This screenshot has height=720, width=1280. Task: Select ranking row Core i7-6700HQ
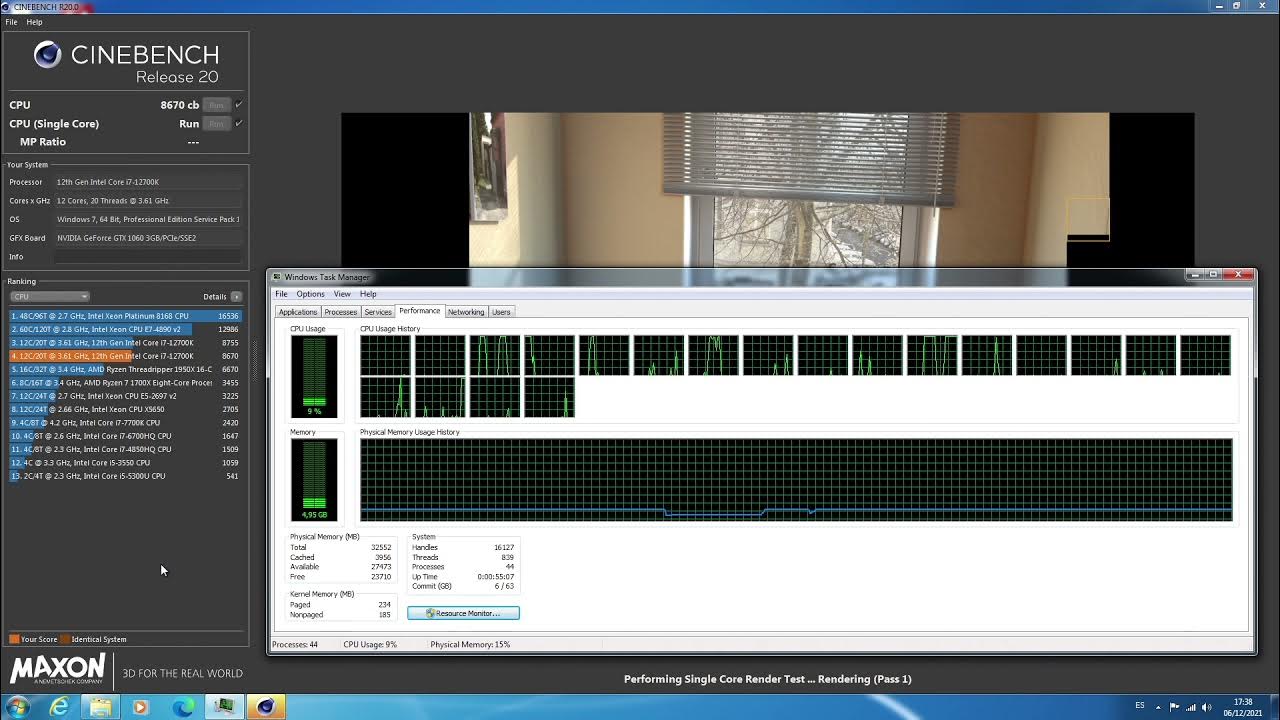pos(125,436)
